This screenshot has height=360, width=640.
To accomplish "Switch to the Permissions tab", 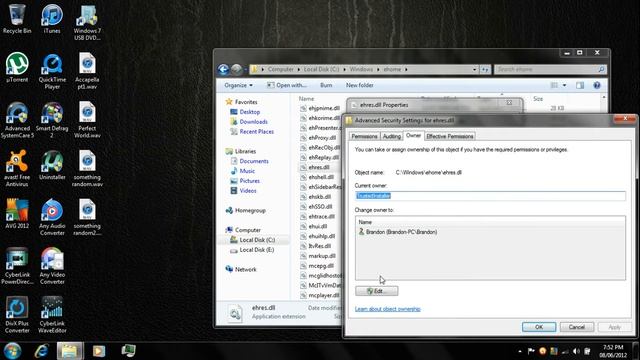I will (364, 136).
